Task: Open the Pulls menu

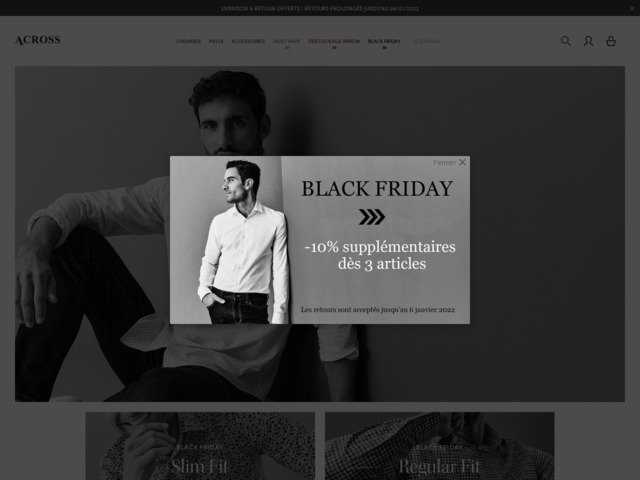Action: (216, 41)
